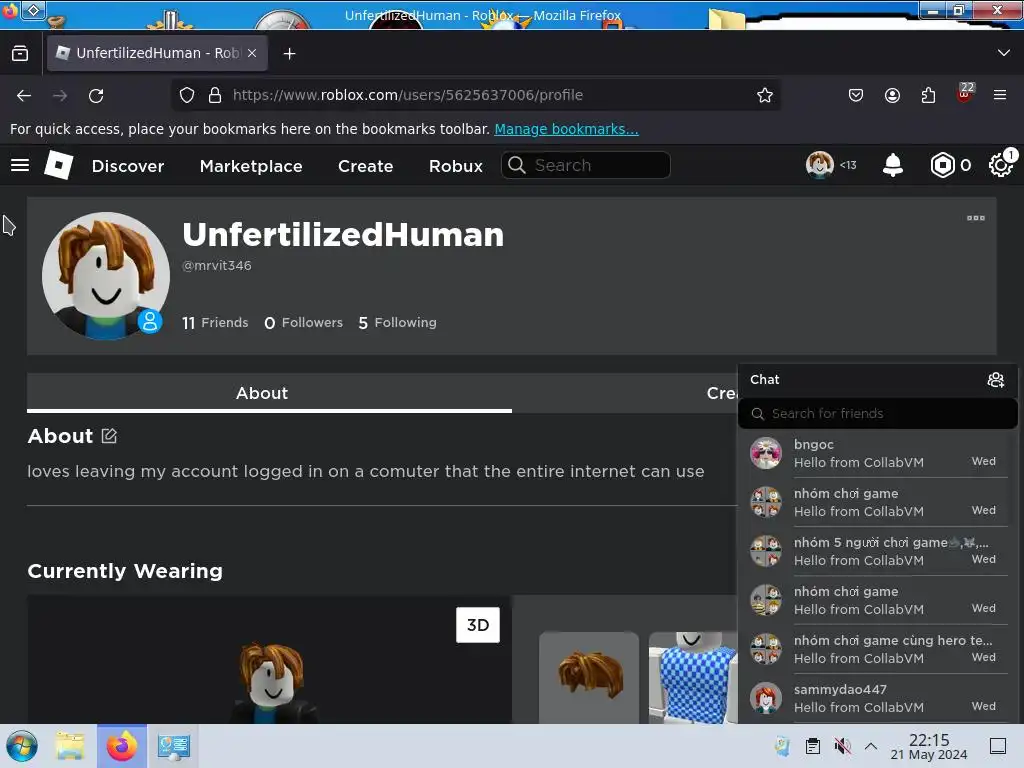Click the Firefox taskbar icon

pyautogui.click(x=122, y=746)
